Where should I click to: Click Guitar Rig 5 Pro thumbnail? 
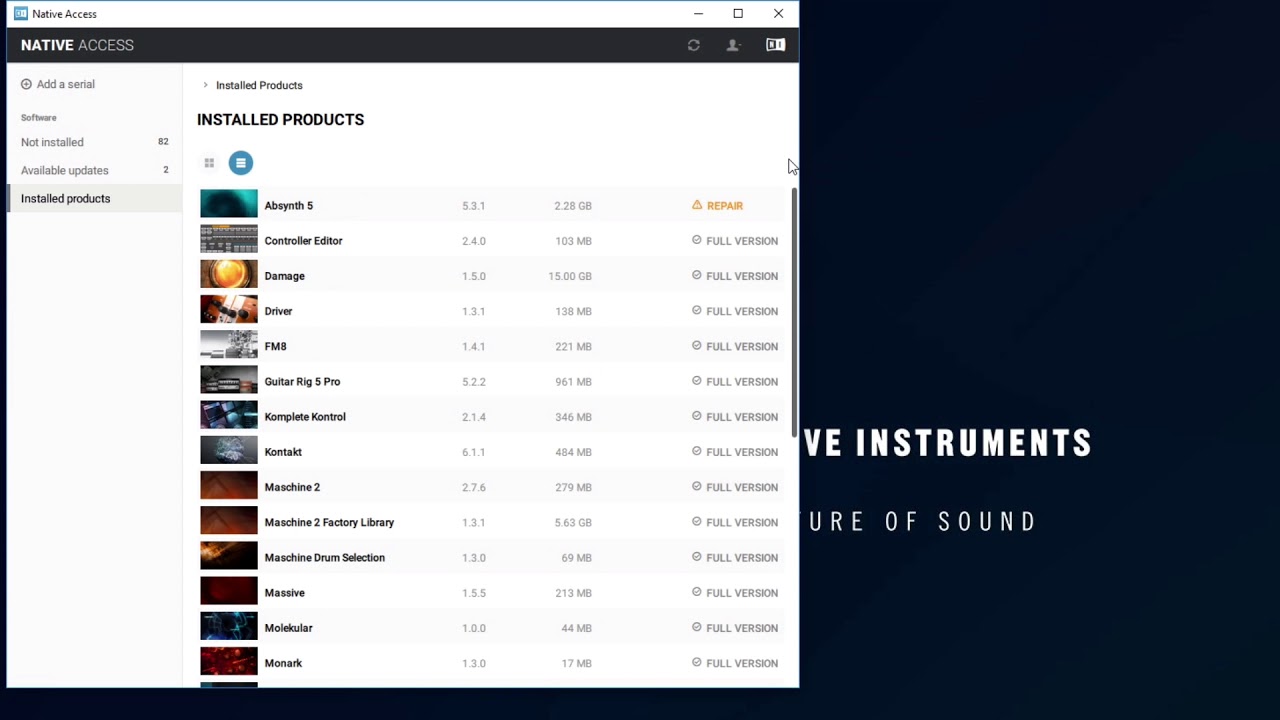pos(229,381)
